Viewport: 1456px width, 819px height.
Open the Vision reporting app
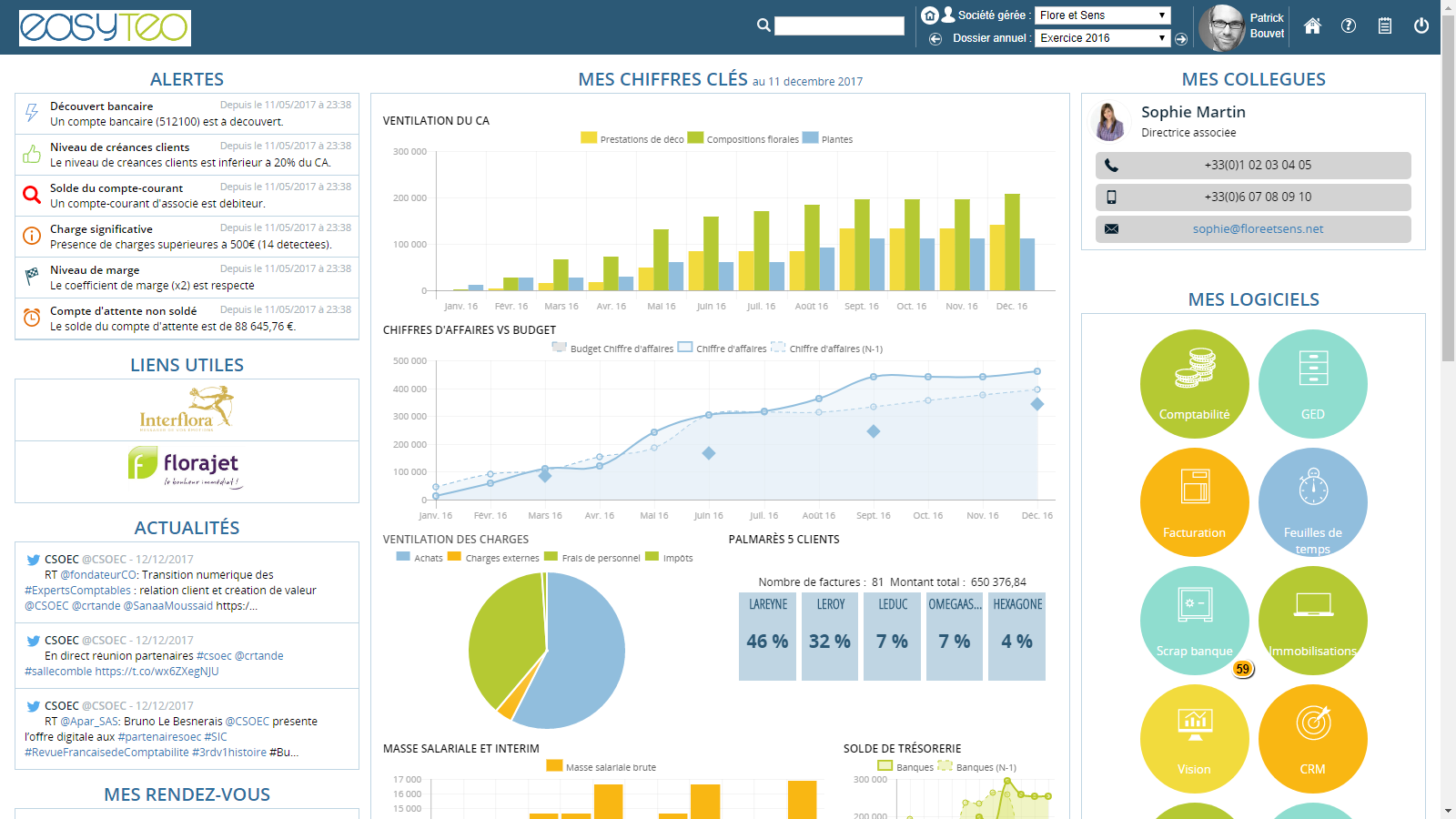1194,739
